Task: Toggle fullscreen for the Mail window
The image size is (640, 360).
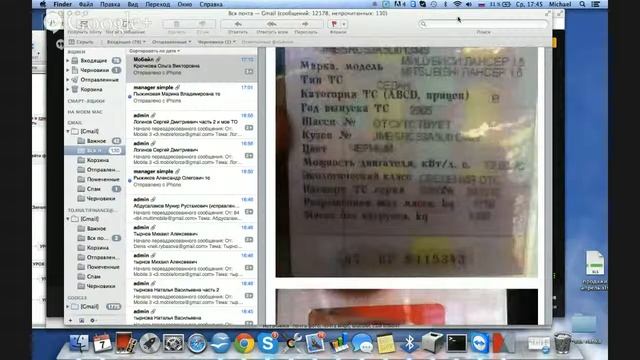Action: [x=547, y=13]
